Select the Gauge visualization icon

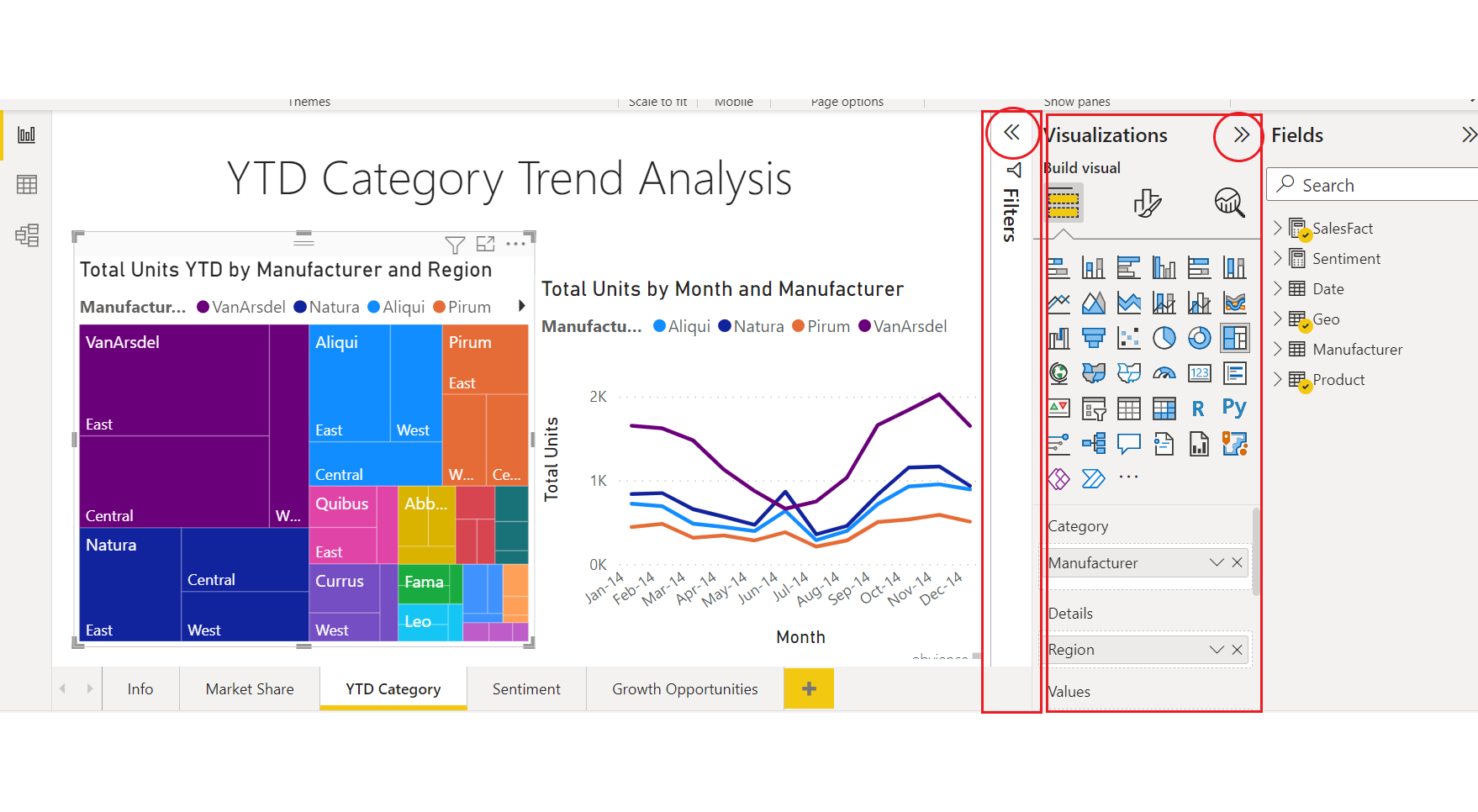click(x=1164, y=373)
